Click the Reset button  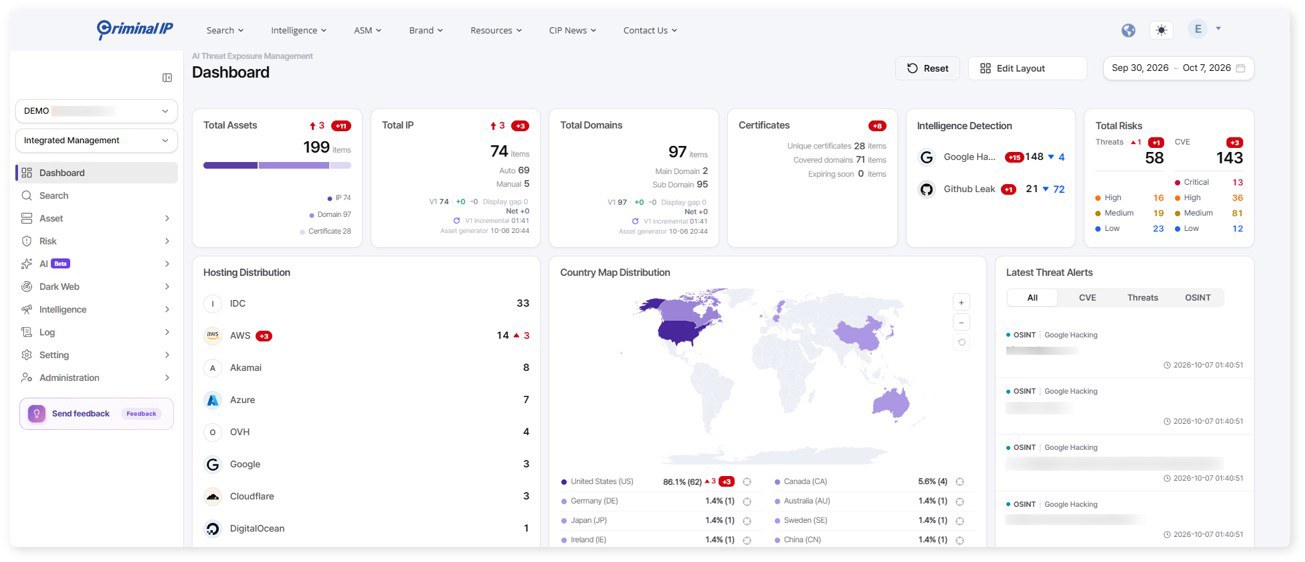pos(927,68)
